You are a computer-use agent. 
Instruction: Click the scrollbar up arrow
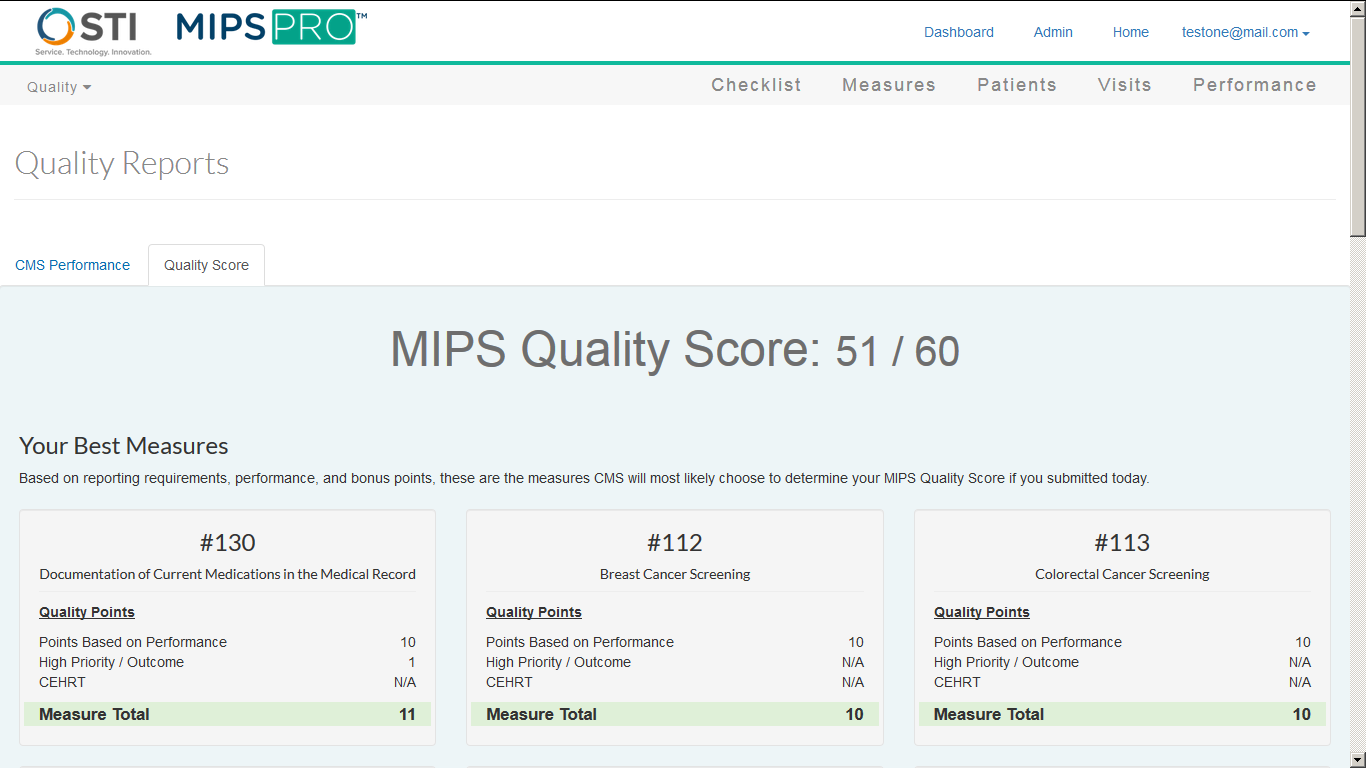(x=1357, y=8)
